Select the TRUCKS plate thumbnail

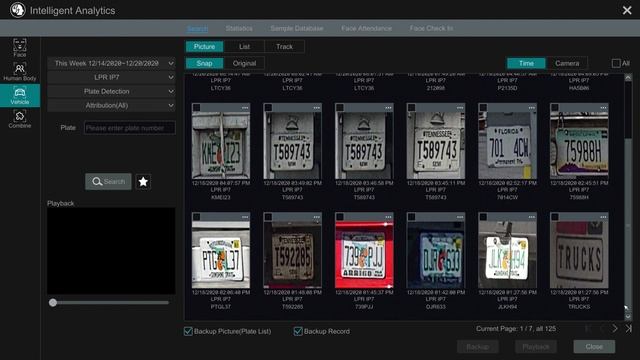579,255
